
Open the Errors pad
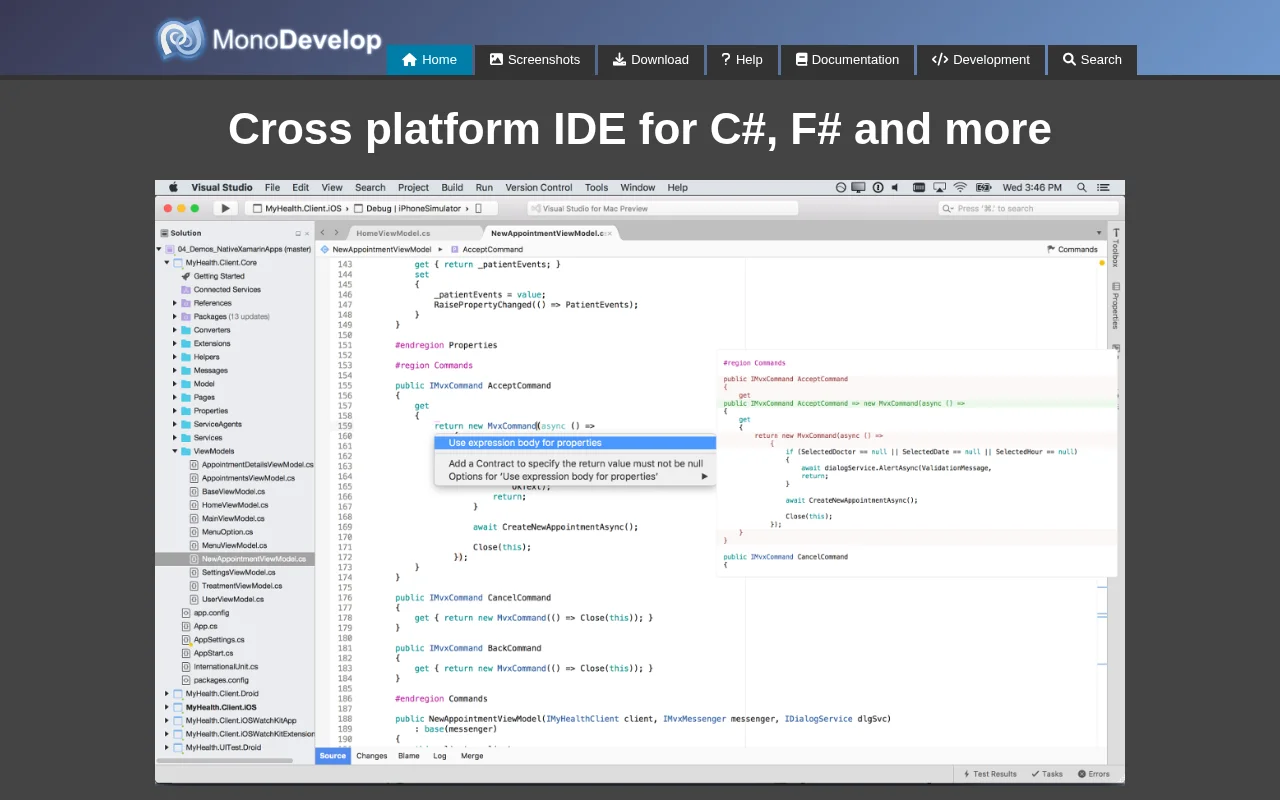[1094, 774]
